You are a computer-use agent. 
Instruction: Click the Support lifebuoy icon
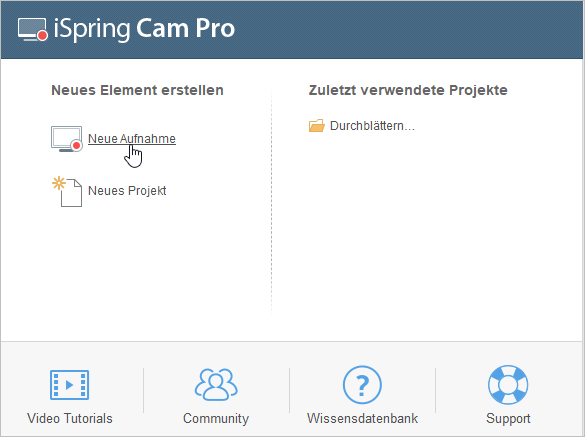(508, 385)
